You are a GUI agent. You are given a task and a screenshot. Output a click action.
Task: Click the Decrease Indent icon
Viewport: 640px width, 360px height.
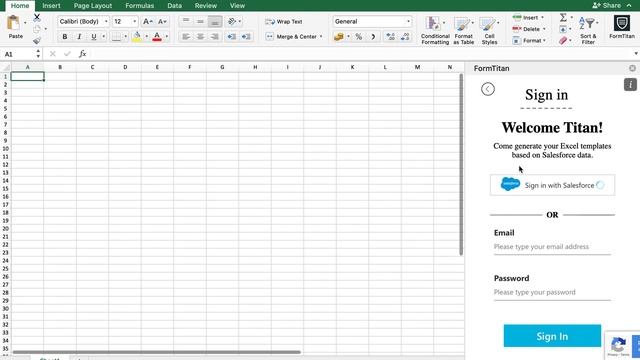click(x=231, y=37)
